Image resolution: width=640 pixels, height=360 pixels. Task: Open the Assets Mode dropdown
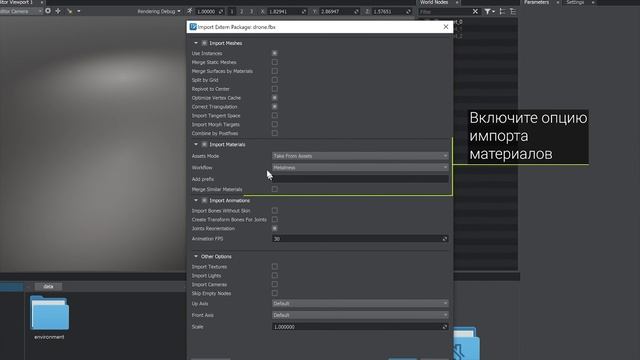(360, 156)
